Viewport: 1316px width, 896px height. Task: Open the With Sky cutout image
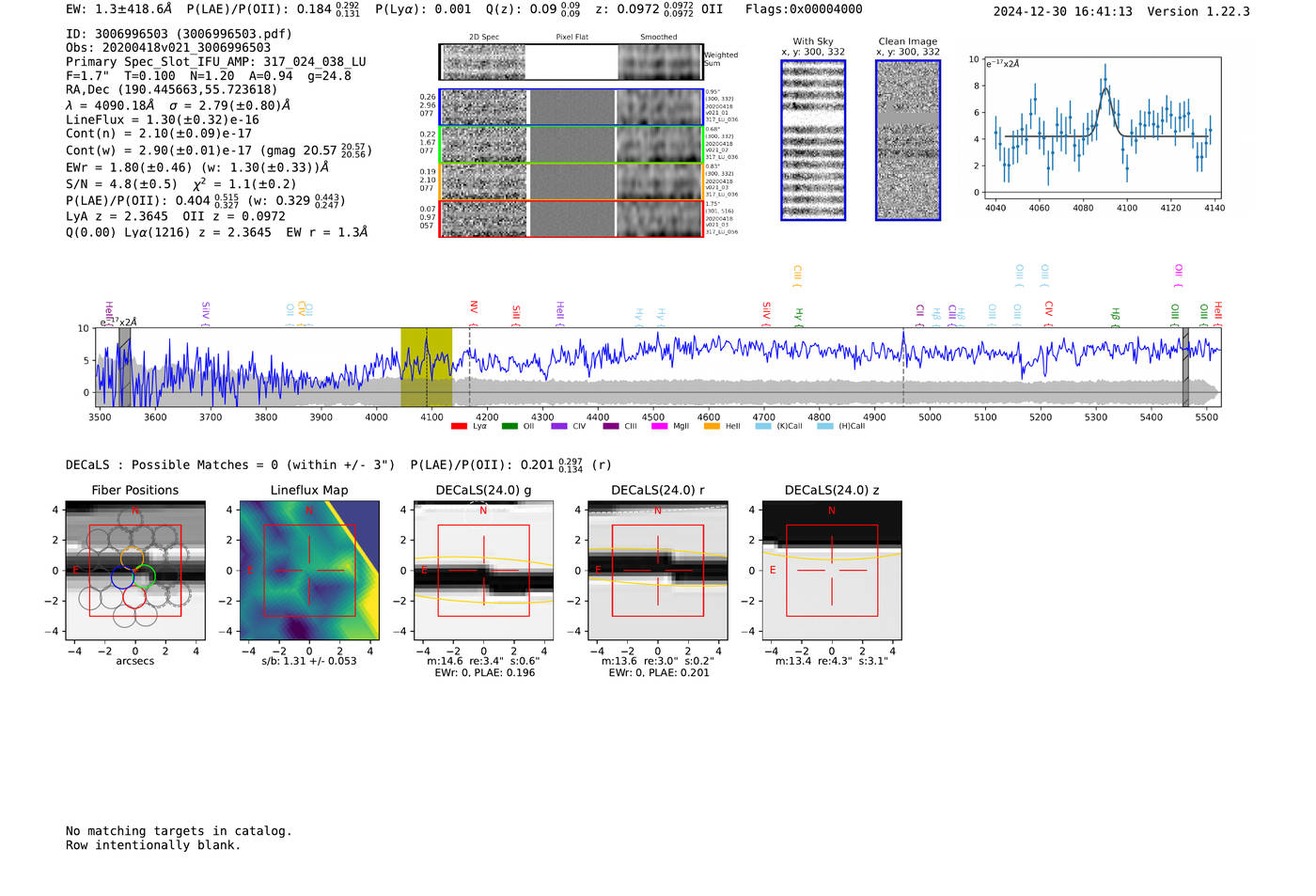click(x=813, y=140)
